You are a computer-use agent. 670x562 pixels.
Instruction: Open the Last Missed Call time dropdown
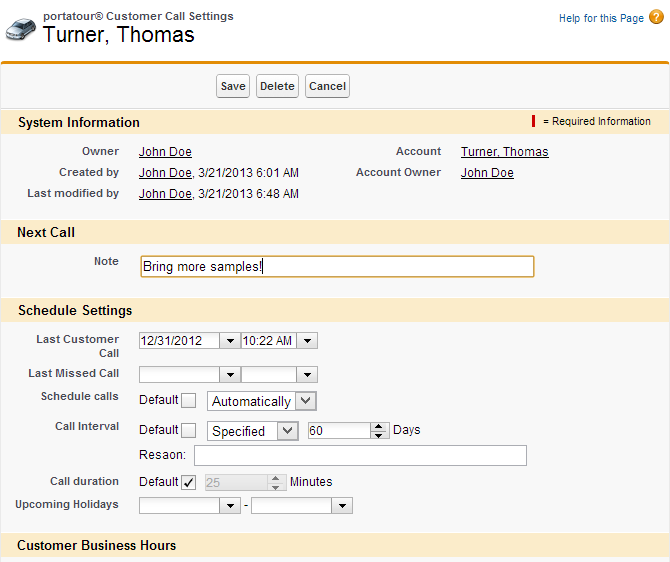[307, 374]
